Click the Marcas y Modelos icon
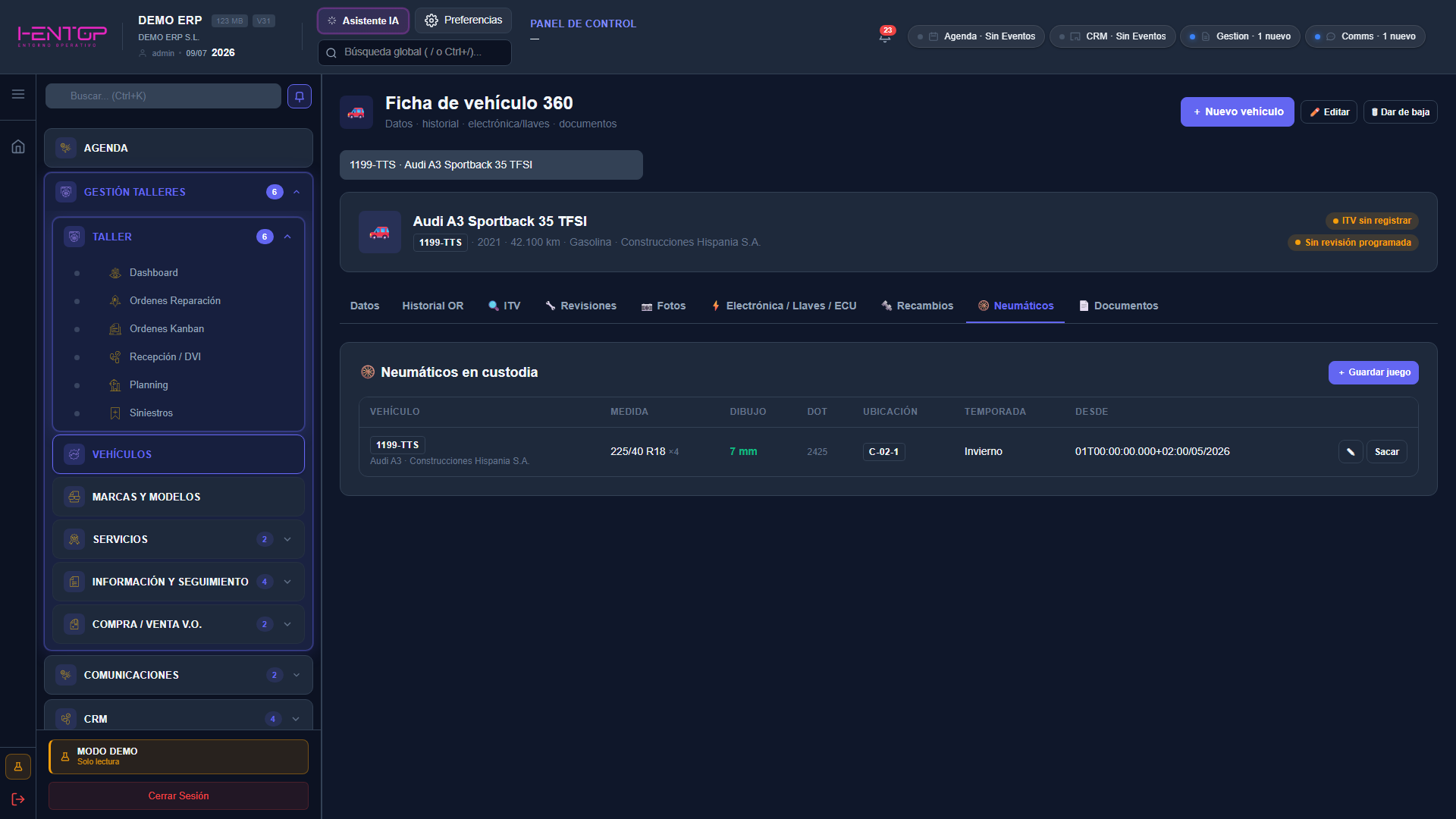This screenshot has width=1456, height=819. (74, 497)
